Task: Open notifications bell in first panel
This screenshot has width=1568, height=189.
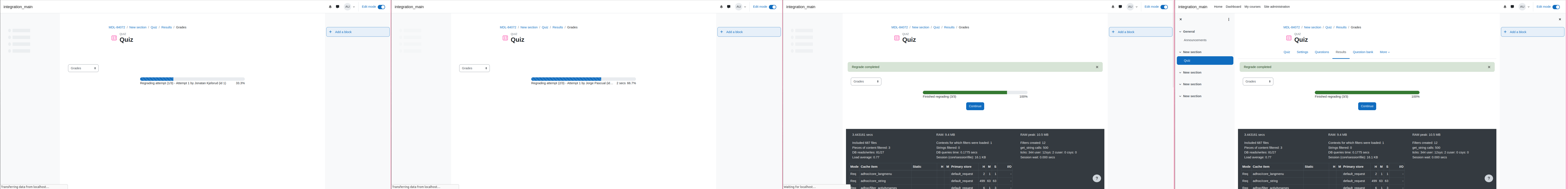Action: click(x=330, y=7)
